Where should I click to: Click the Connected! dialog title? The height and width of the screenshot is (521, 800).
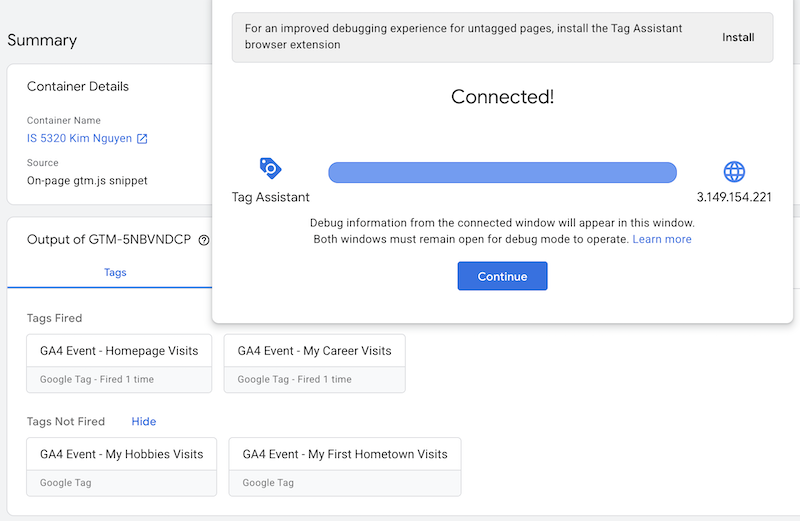(x=502, y=97)
